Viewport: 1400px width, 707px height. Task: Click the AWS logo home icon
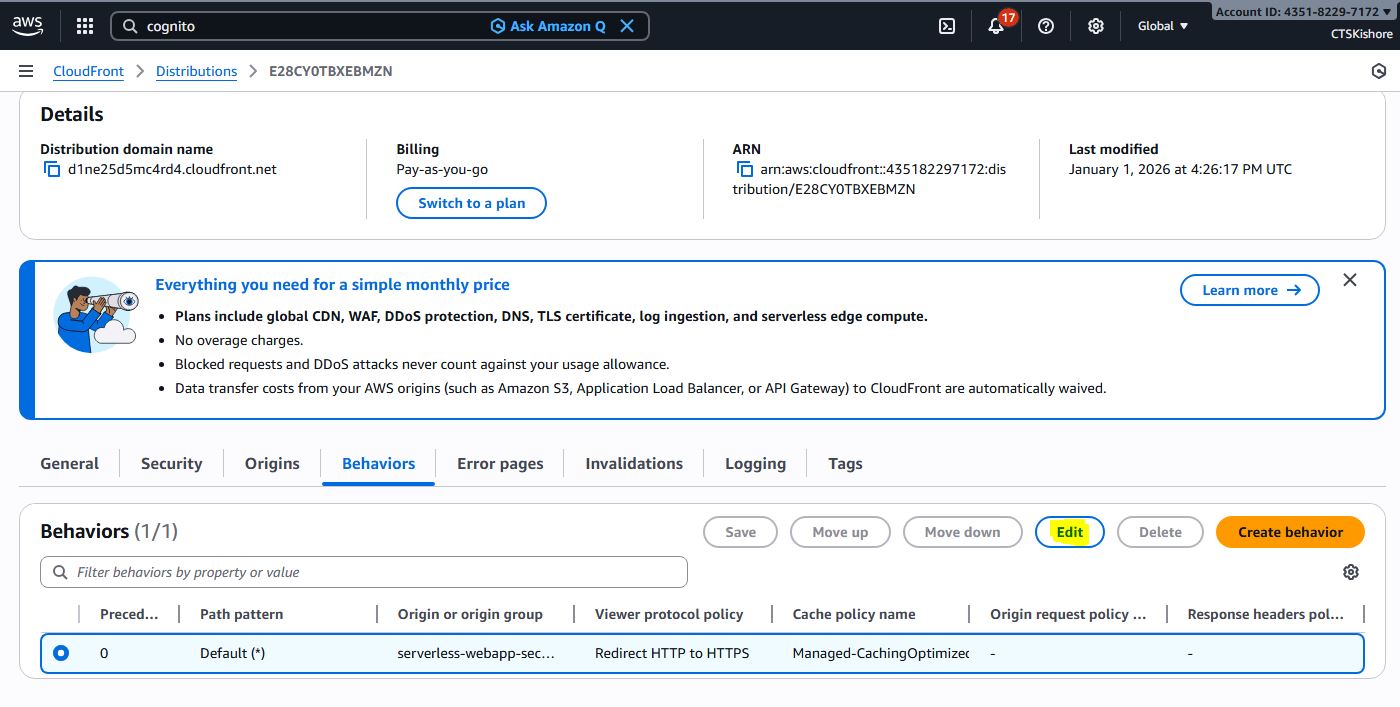click(27, 26)
